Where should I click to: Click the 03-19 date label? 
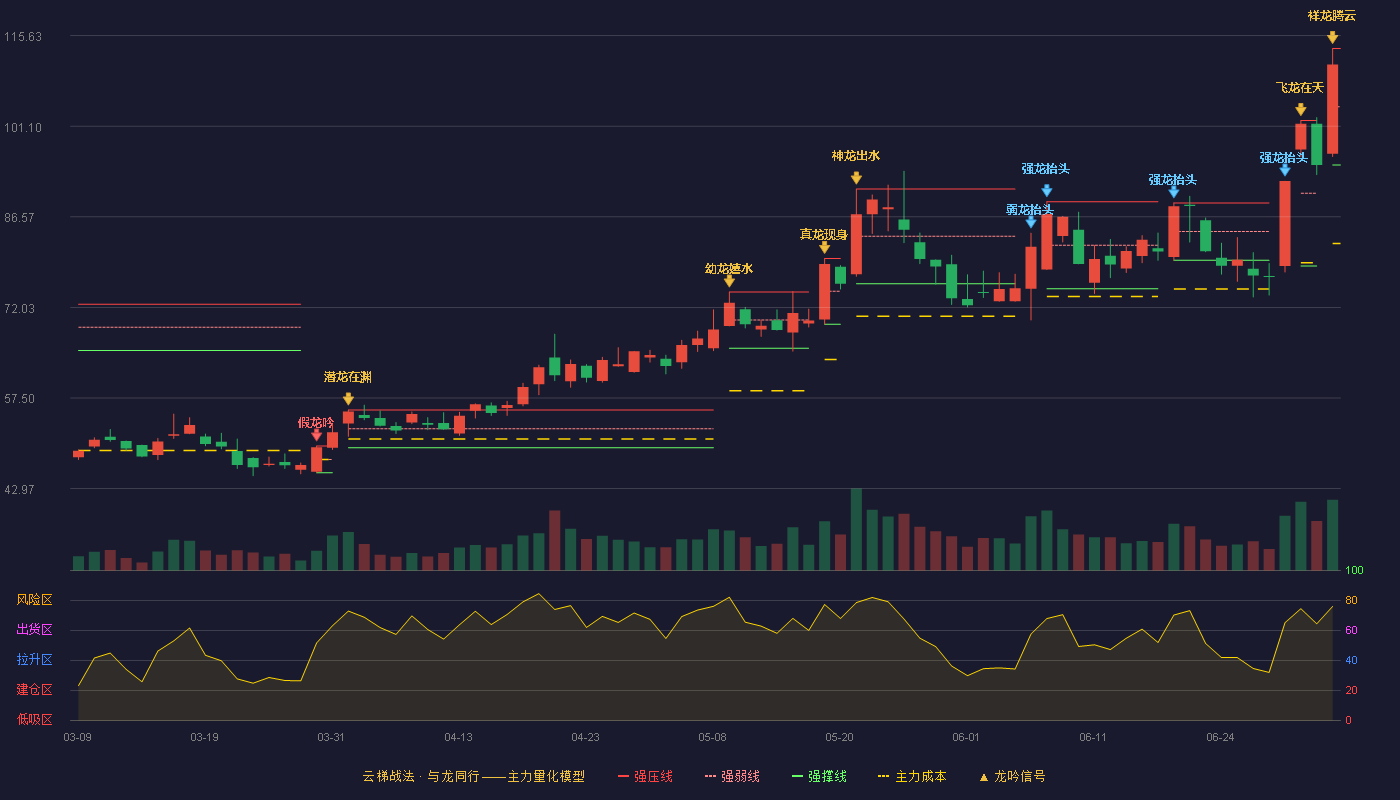[204, 737]
